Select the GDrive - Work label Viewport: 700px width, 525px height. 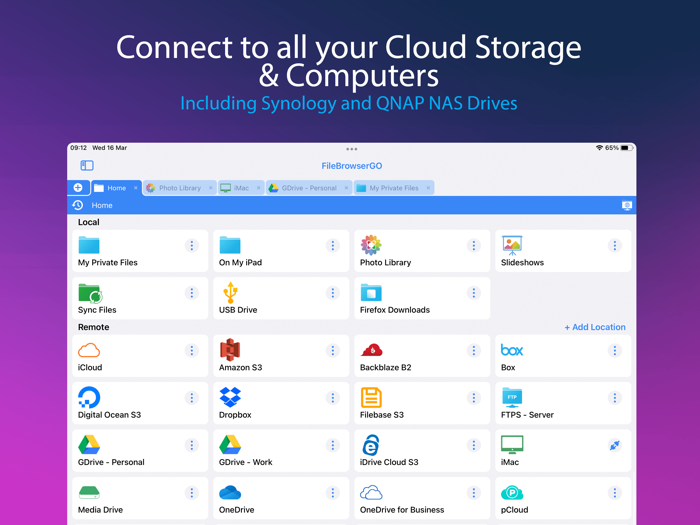coord(246,462)
